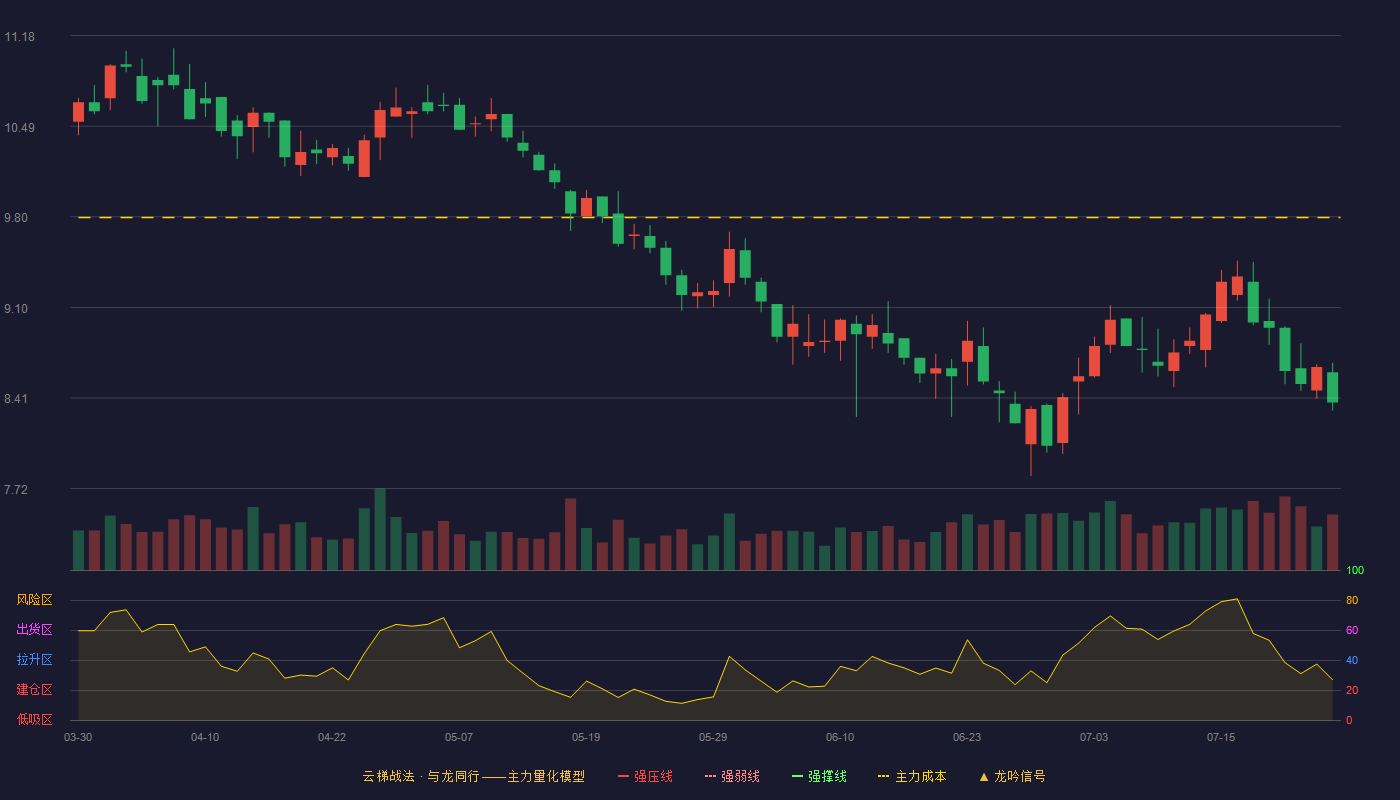Click the 11.18 price axis label
This screenshot has height=800, width=1400.
pos(20,37)
